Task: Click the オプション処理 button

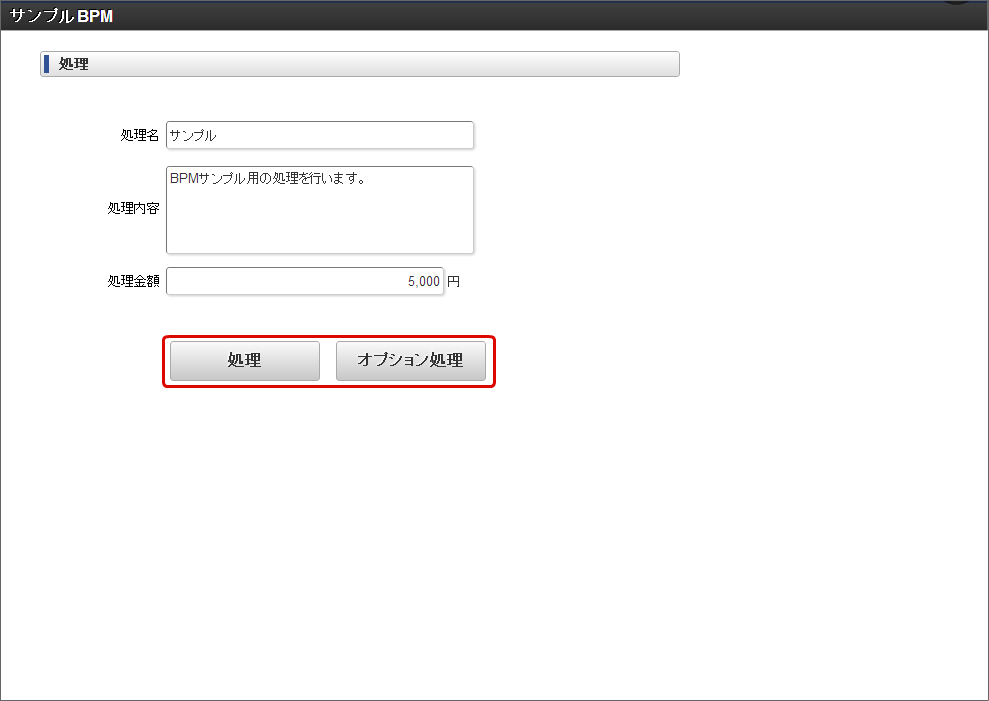Action: tap(411, 361)
